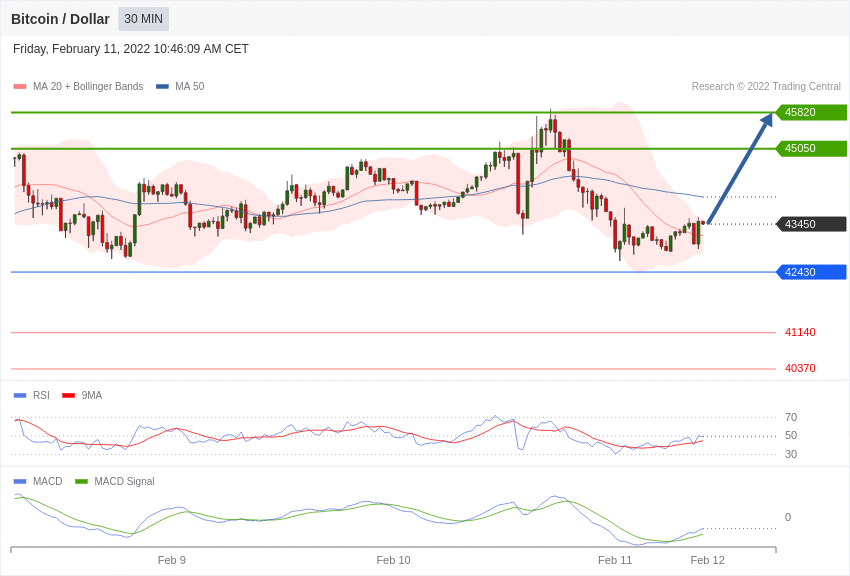Click the Feb 12 date axis label
Viewport: 850px width, 576px height.
point(707,560)
